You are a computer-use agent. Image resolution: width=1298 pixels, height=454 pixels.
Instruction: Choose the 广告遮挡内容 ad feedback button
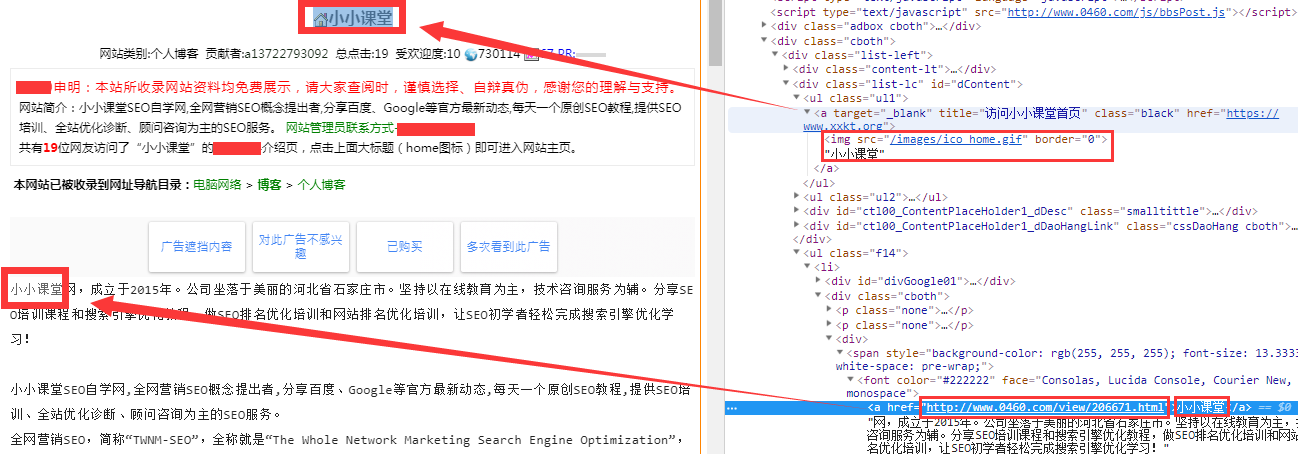pyautogui.click(x=197, y=246)
